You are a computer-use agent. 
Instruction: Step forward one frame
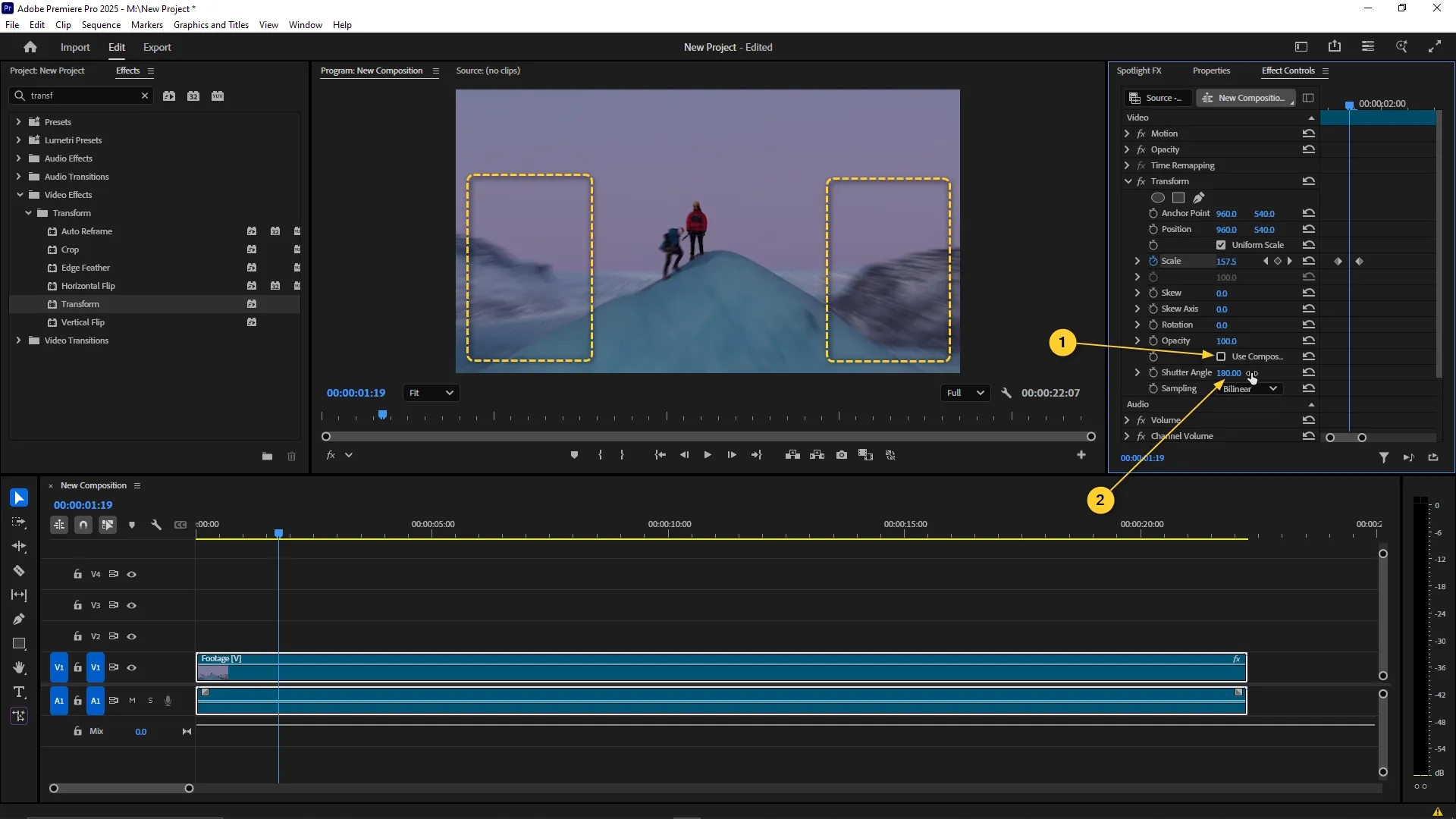[732, 455]
